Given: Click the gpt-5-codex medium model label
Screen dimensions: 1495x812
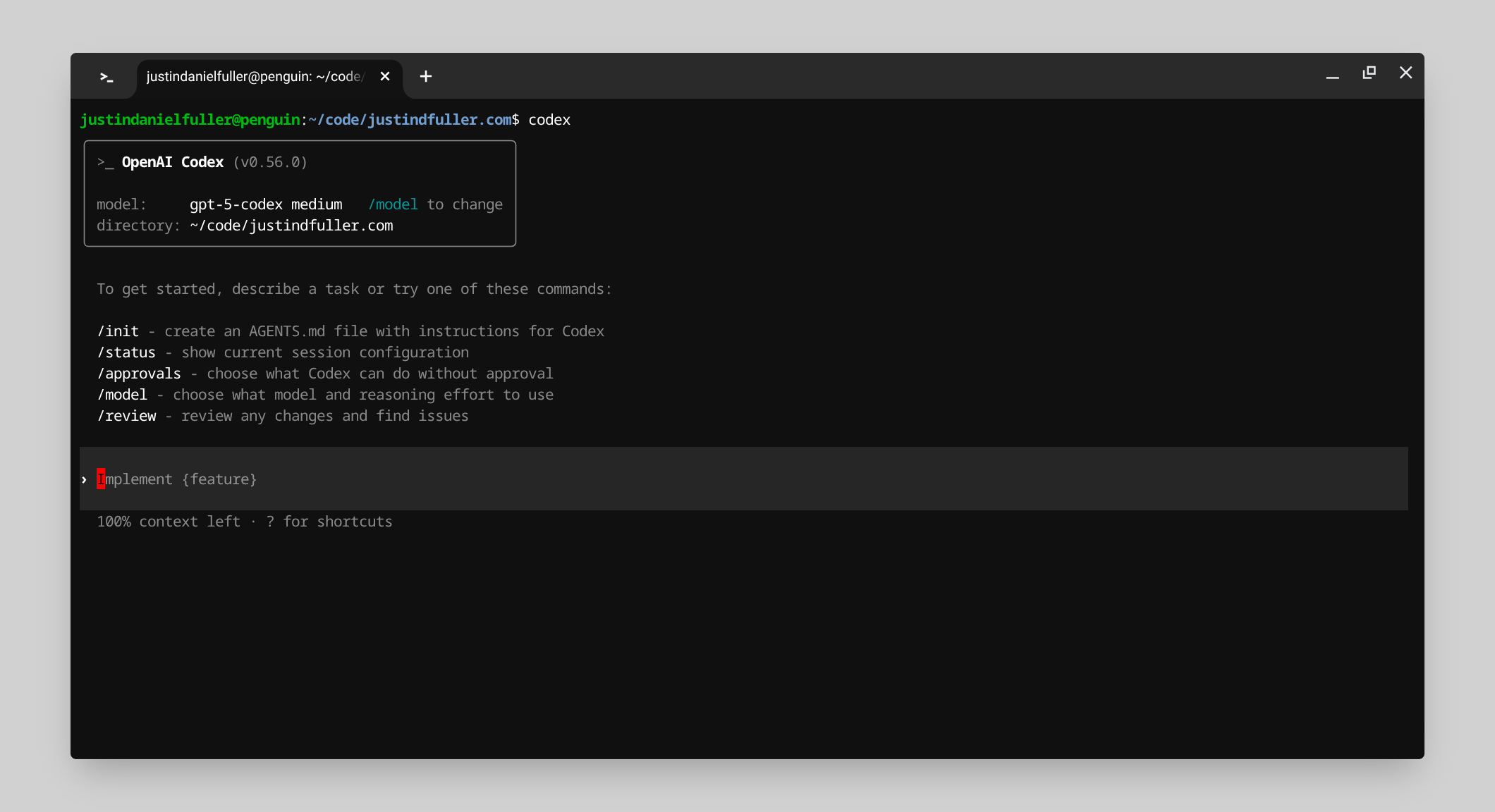Looking at the screenshot, I should 267,204.
